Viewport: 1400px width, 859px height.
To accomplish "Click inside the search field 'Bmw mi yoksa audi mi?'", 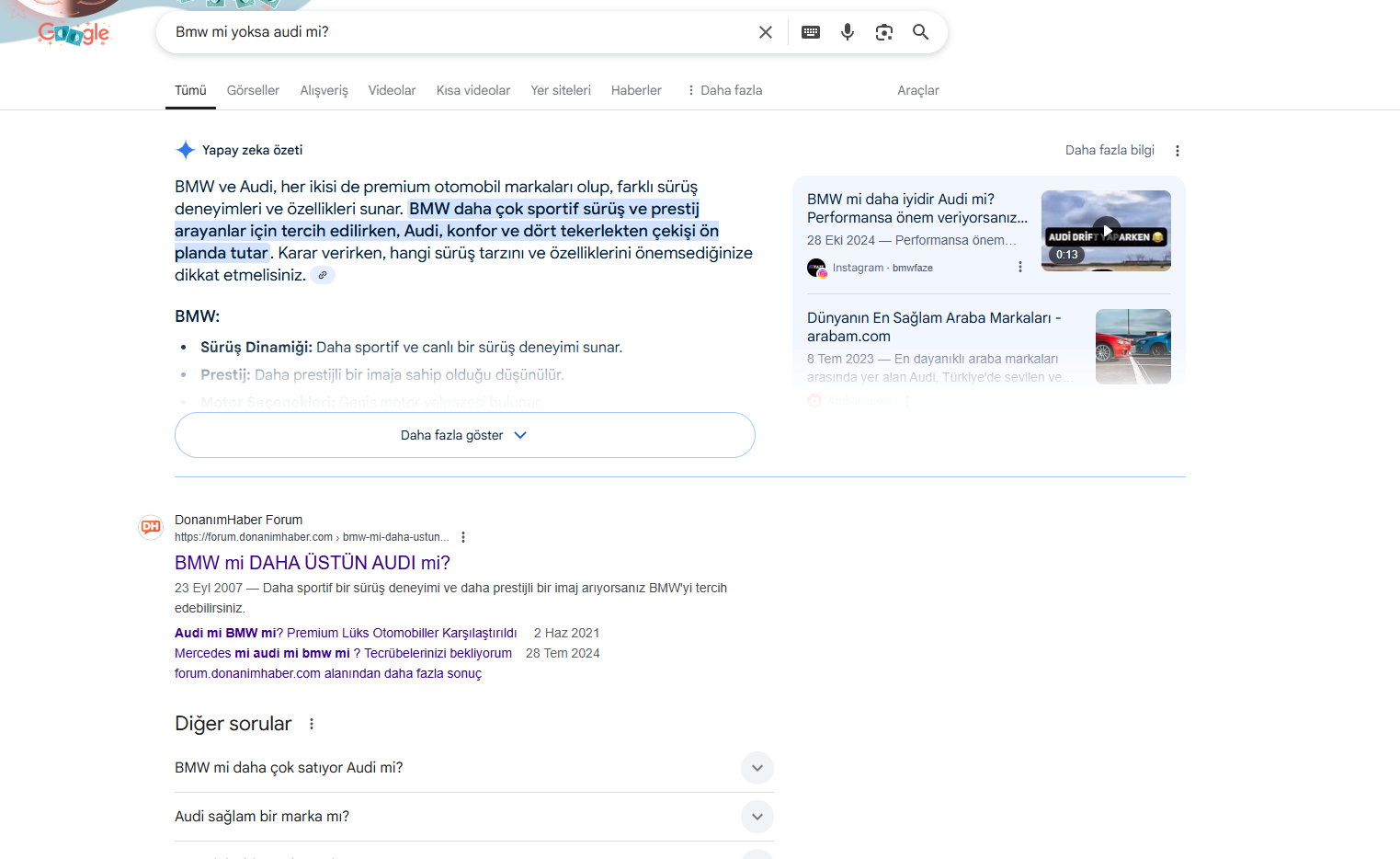I will (460, 32).
